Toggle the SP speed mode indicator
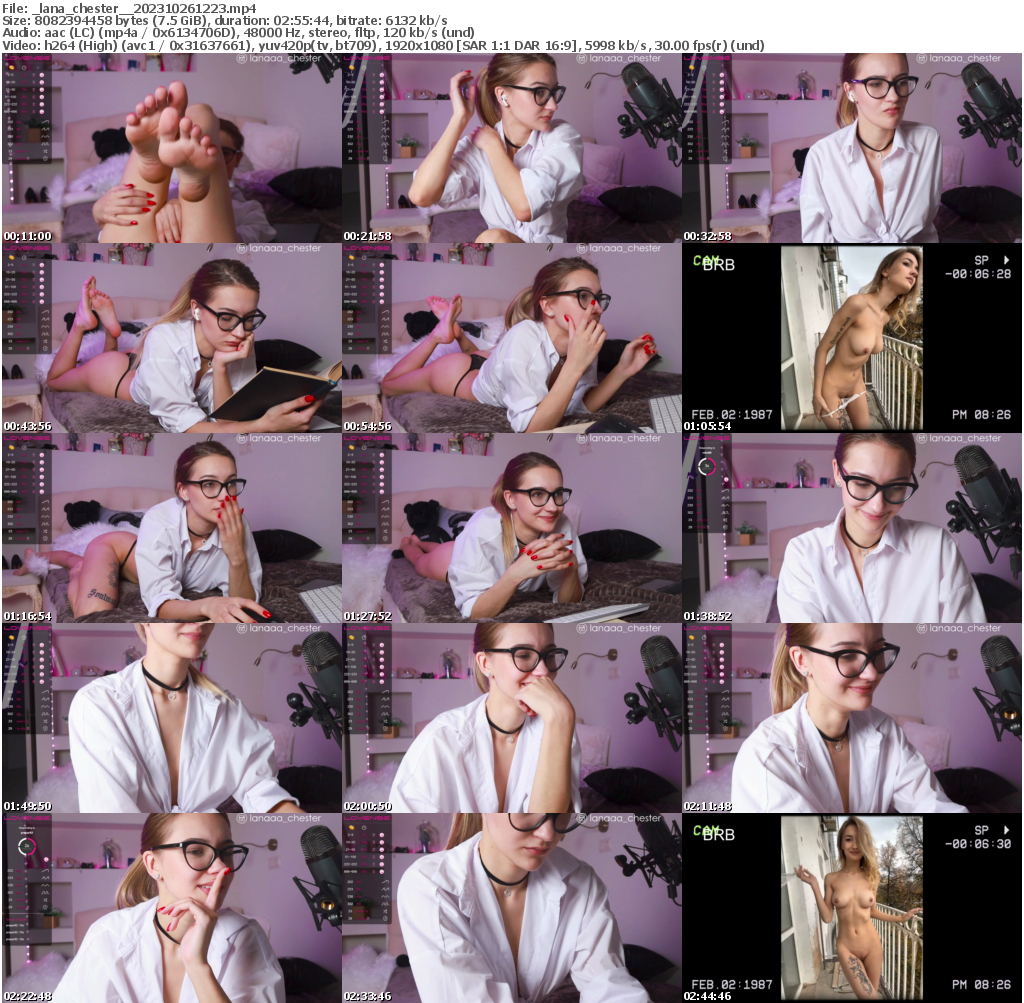The width and height of the screenshot is (1024, 1003). [x=981, y=259]
